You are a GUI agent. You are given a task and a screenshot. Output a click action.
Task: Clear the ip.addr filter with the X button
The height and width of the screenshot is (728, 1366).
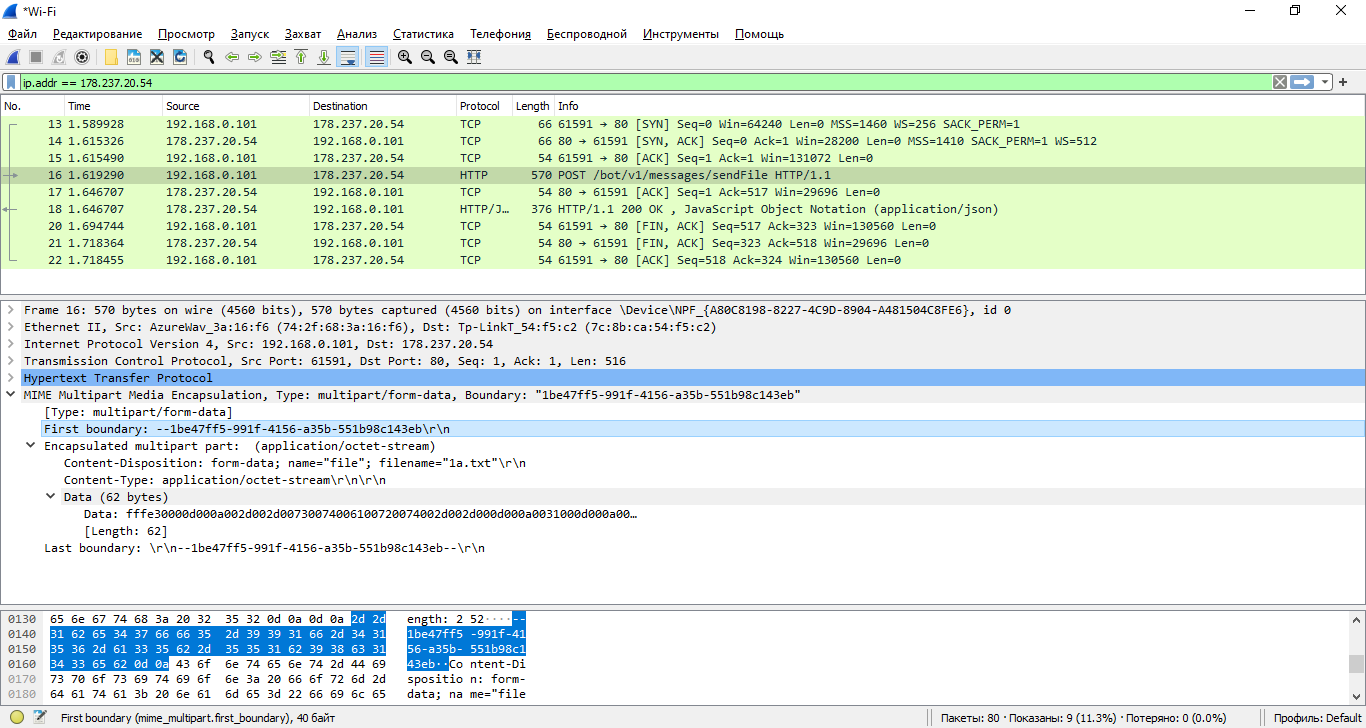click(x=1280, y=81)
